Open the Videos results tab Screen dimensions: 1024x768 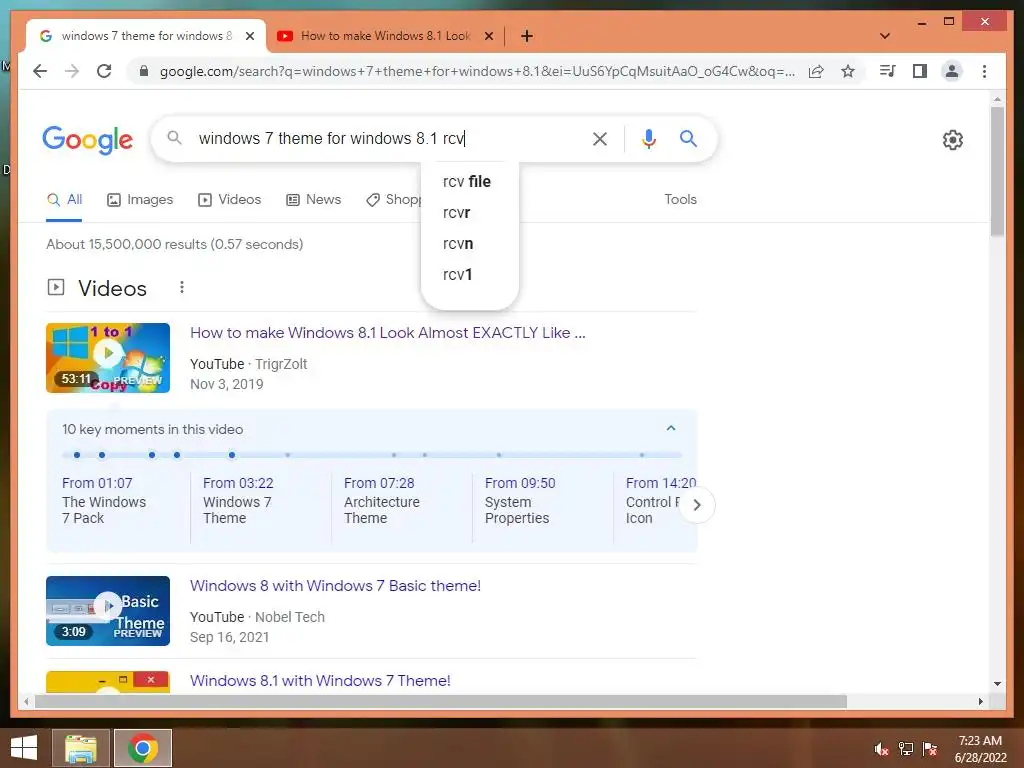point(229,200)
